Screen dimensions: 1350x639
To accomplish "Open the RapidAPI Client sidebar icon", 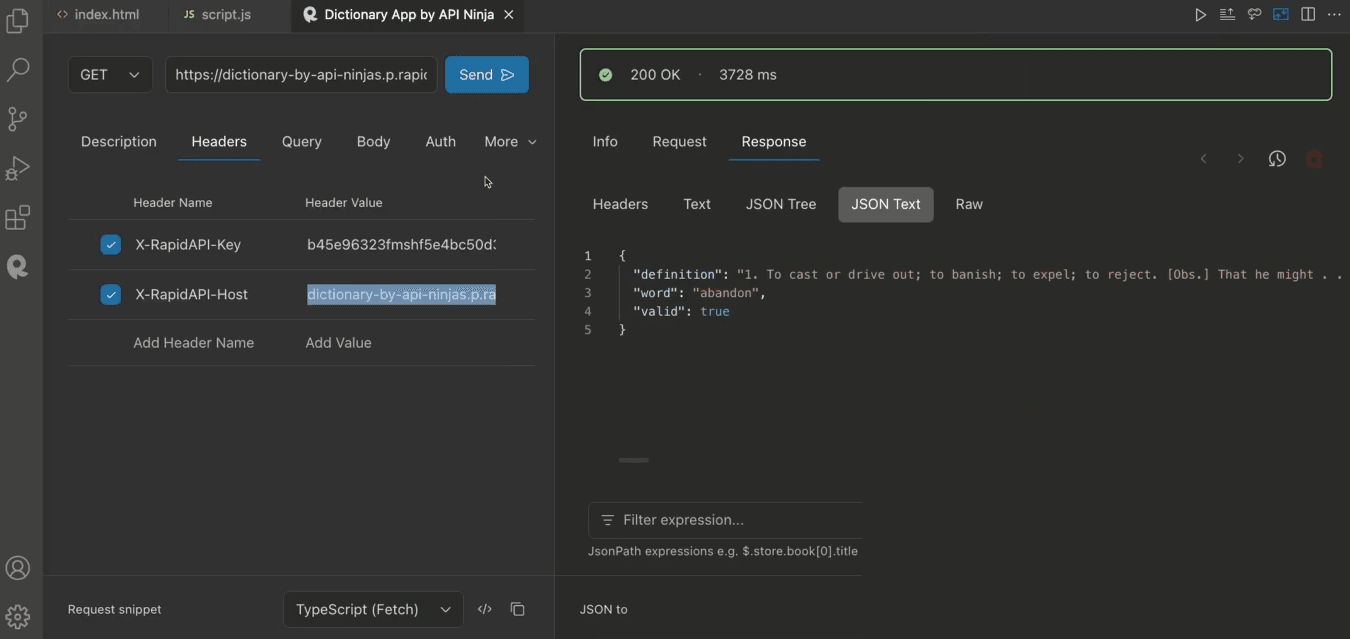I will [x=18, y=266].
